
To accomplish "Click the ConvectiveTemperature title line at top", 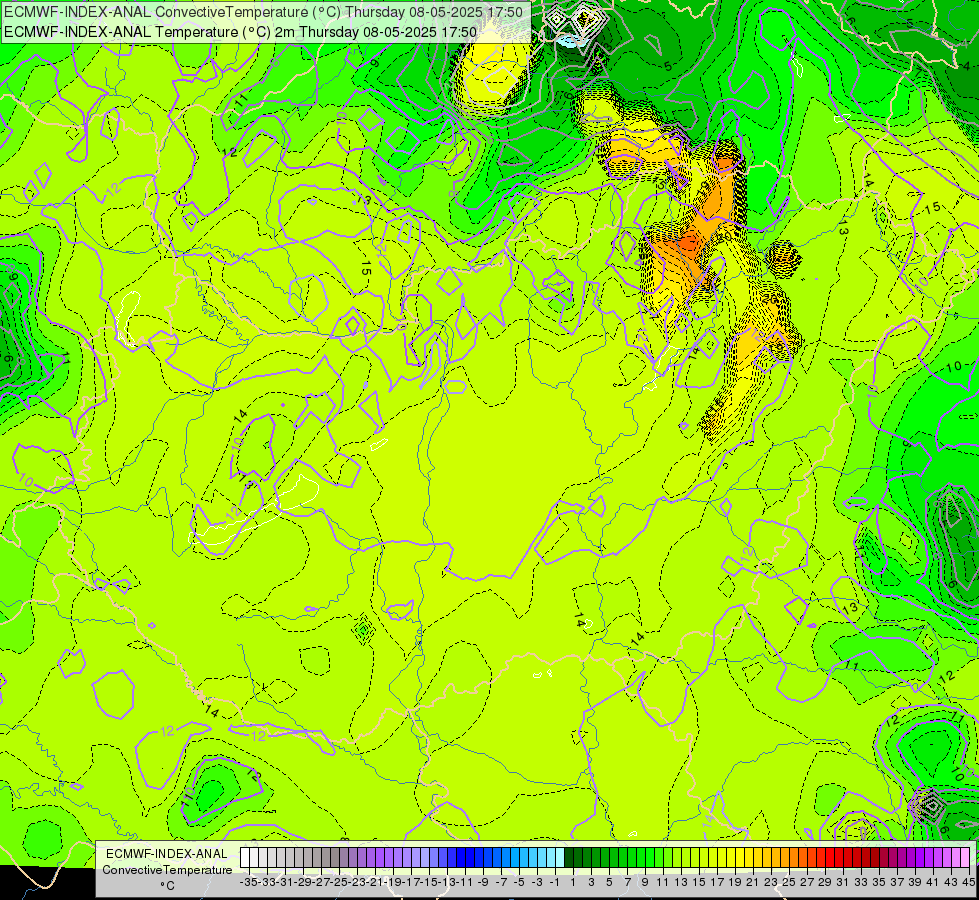I will (x=263, y=12).
